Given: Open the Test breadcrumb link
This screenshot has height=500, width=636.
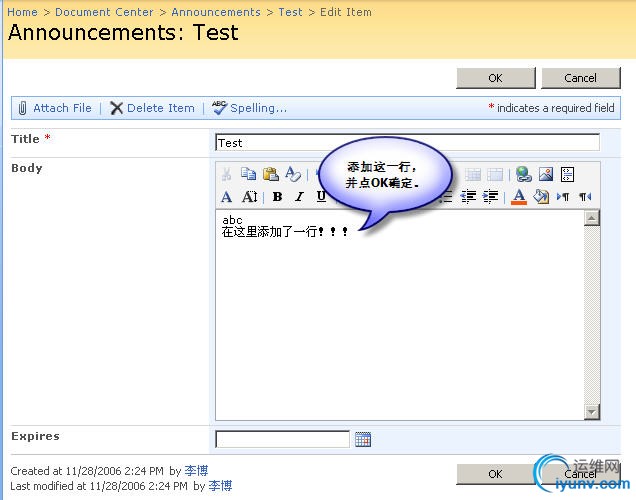Looking at the screenshot, I should (x=290, y=12).
